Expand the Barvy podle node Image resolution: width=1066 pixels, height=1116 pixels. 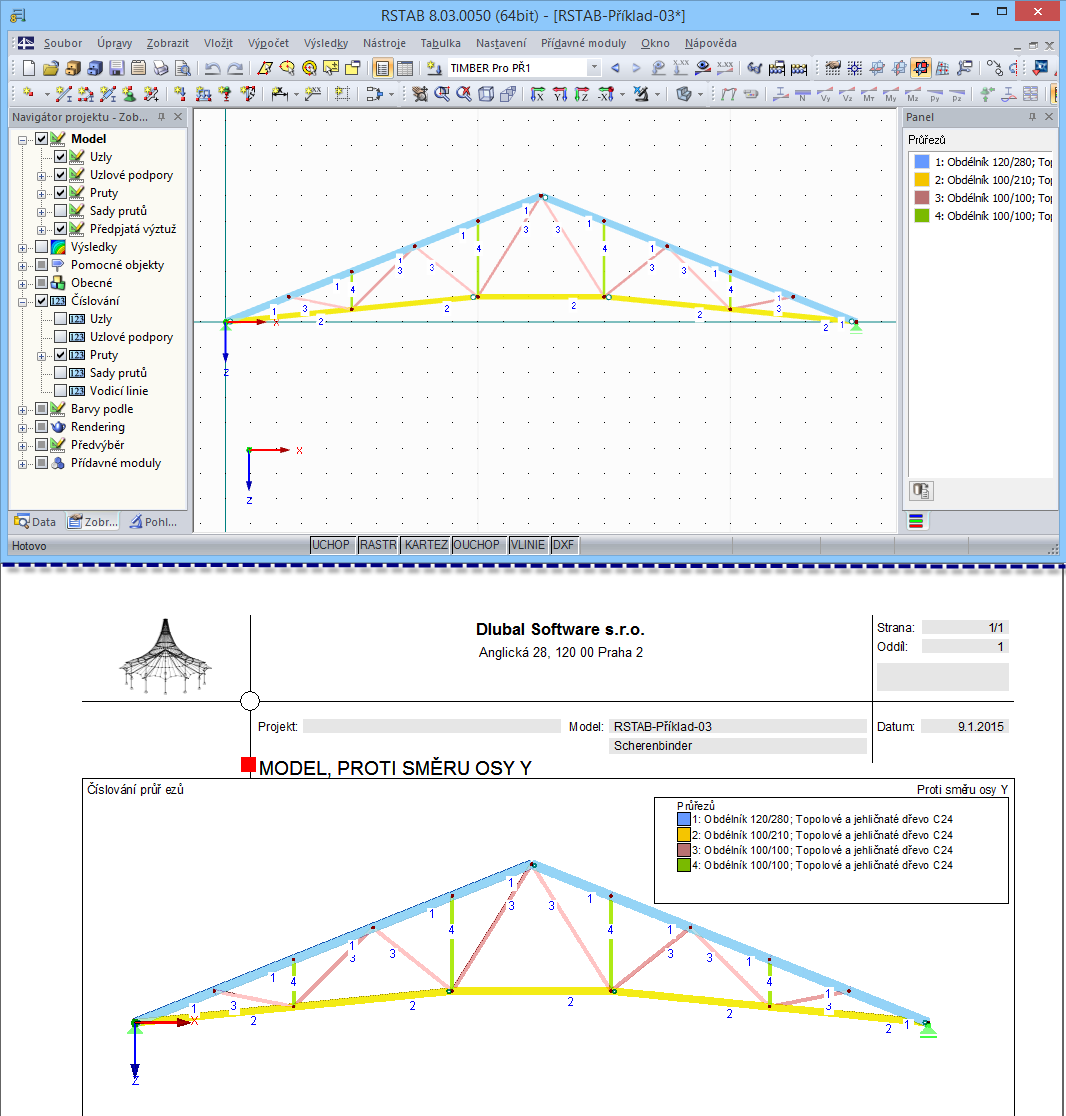23,410
